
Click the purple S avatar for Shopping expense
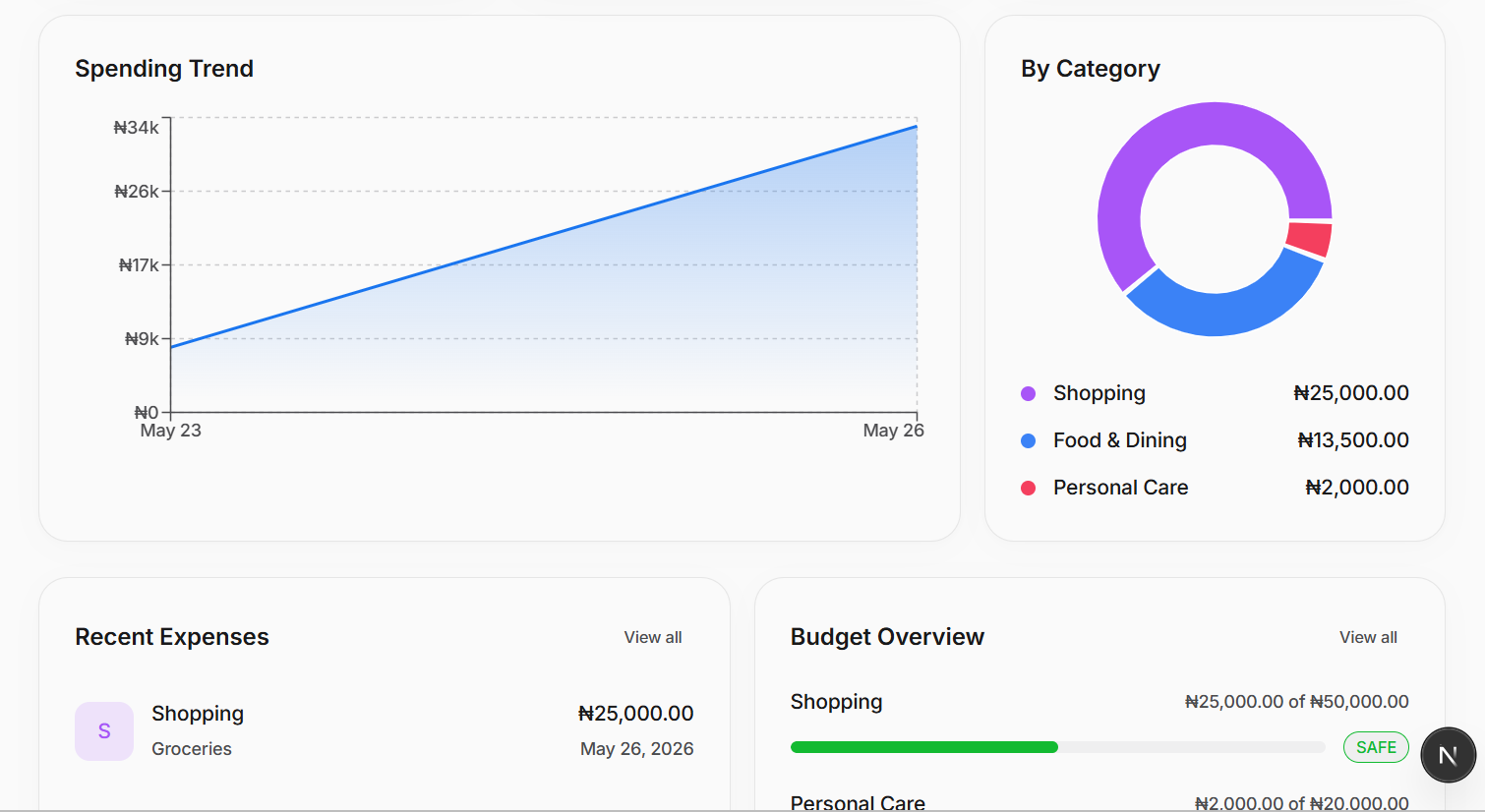pos(104,731)
